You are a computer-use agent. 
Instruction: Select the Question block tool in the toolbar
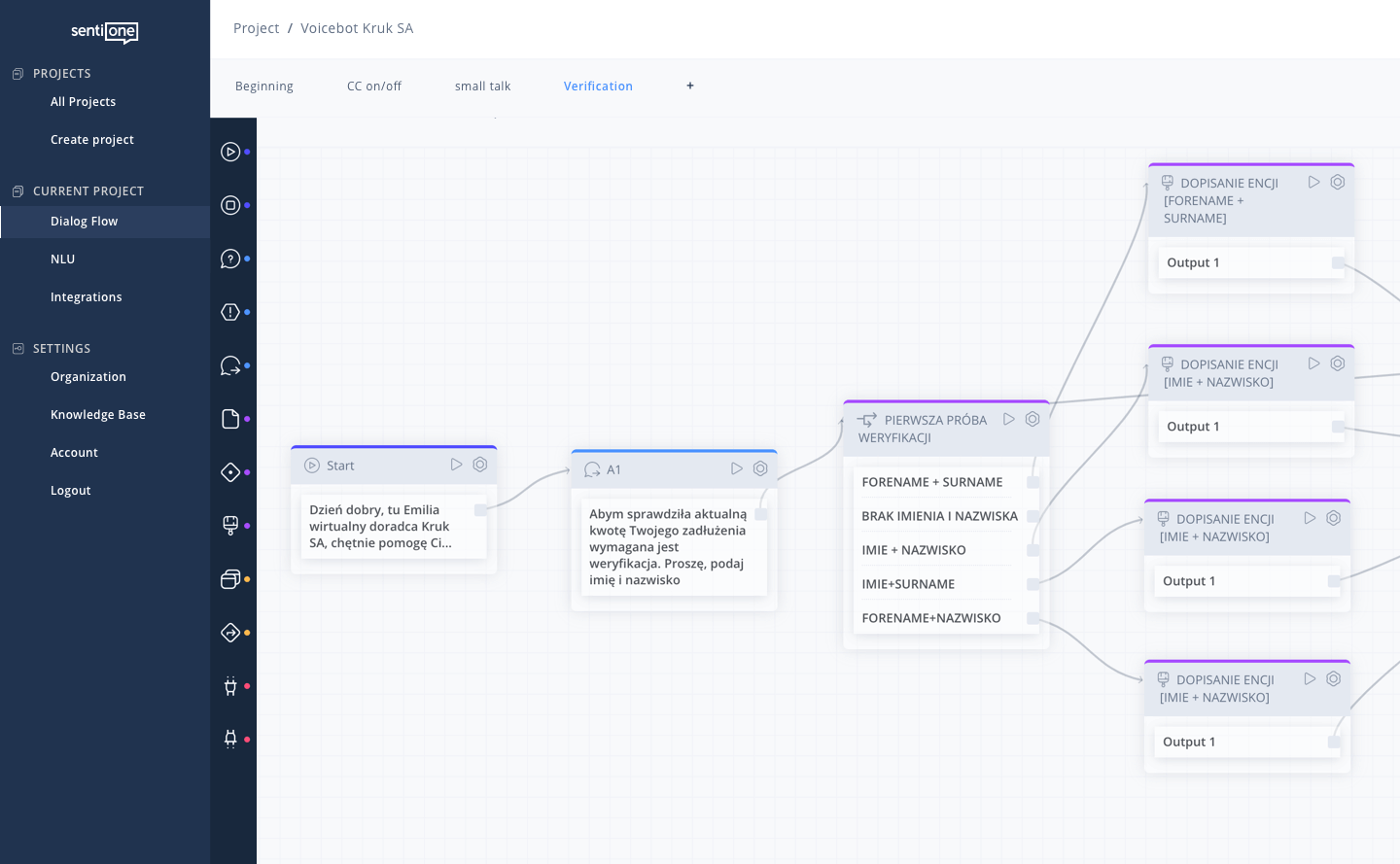coord(231,259)
